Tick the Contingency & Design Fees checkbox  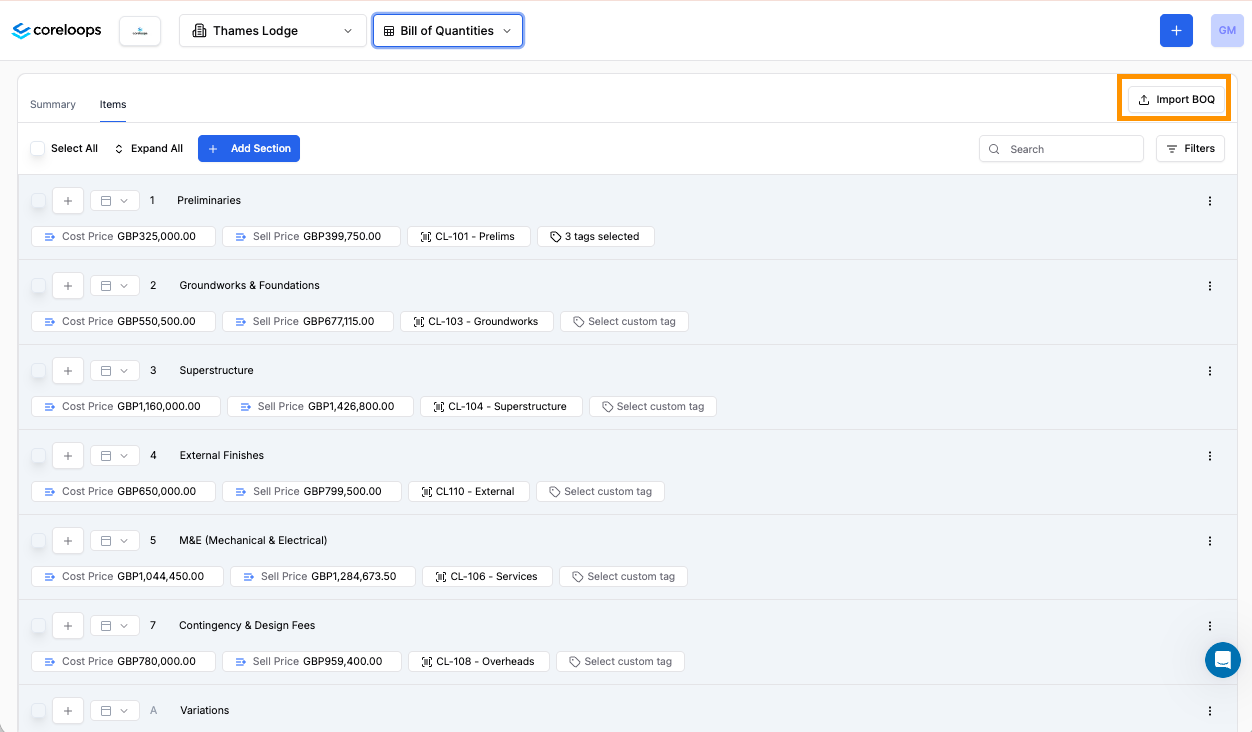point(38,626)
